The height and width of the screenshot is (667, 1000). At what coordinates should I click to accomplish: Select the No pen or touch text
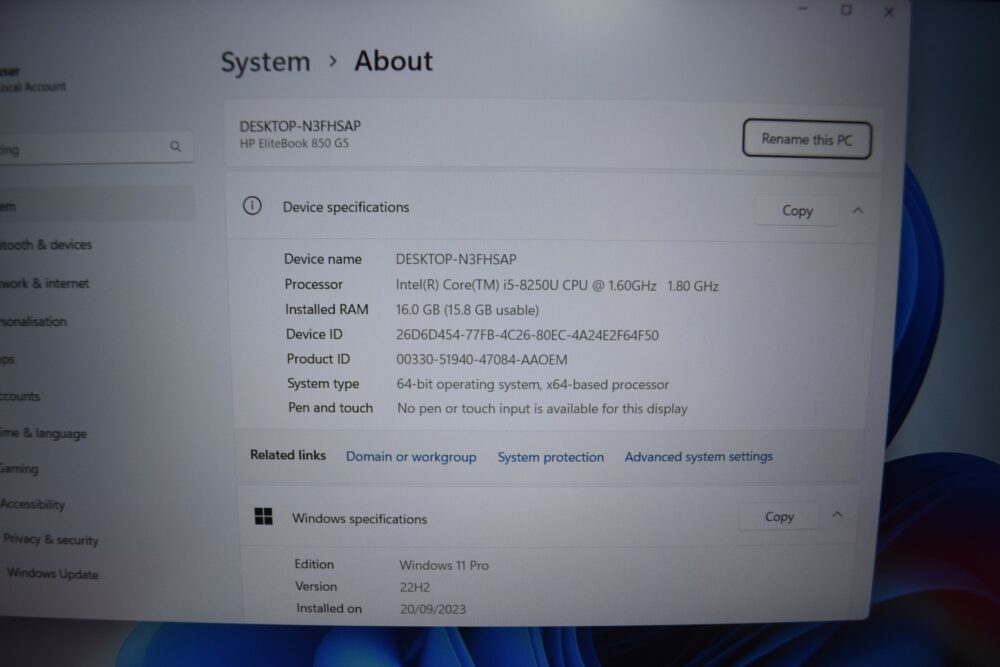coord(542,409)
